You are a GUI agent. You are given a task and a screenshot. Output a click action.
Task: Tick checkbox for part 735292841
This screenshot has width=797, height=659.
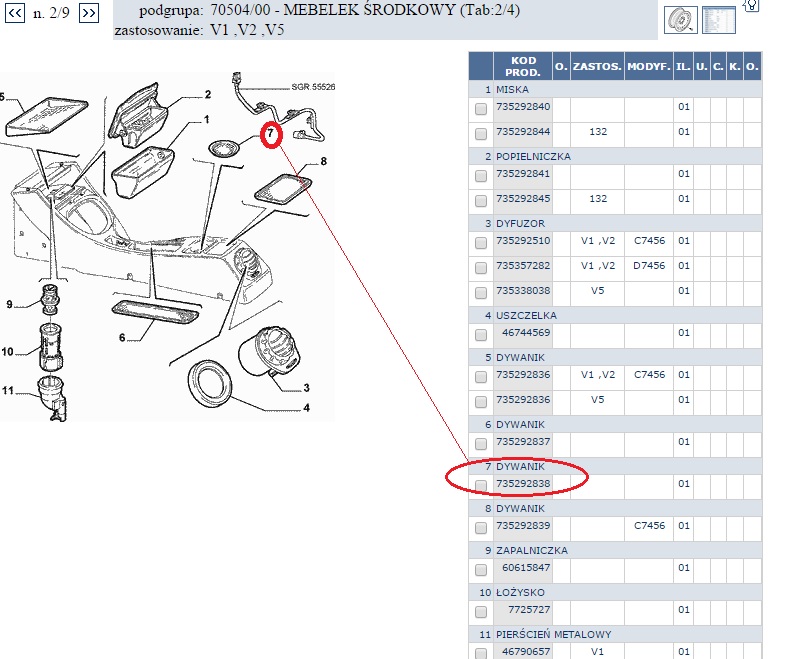[481, 176]
